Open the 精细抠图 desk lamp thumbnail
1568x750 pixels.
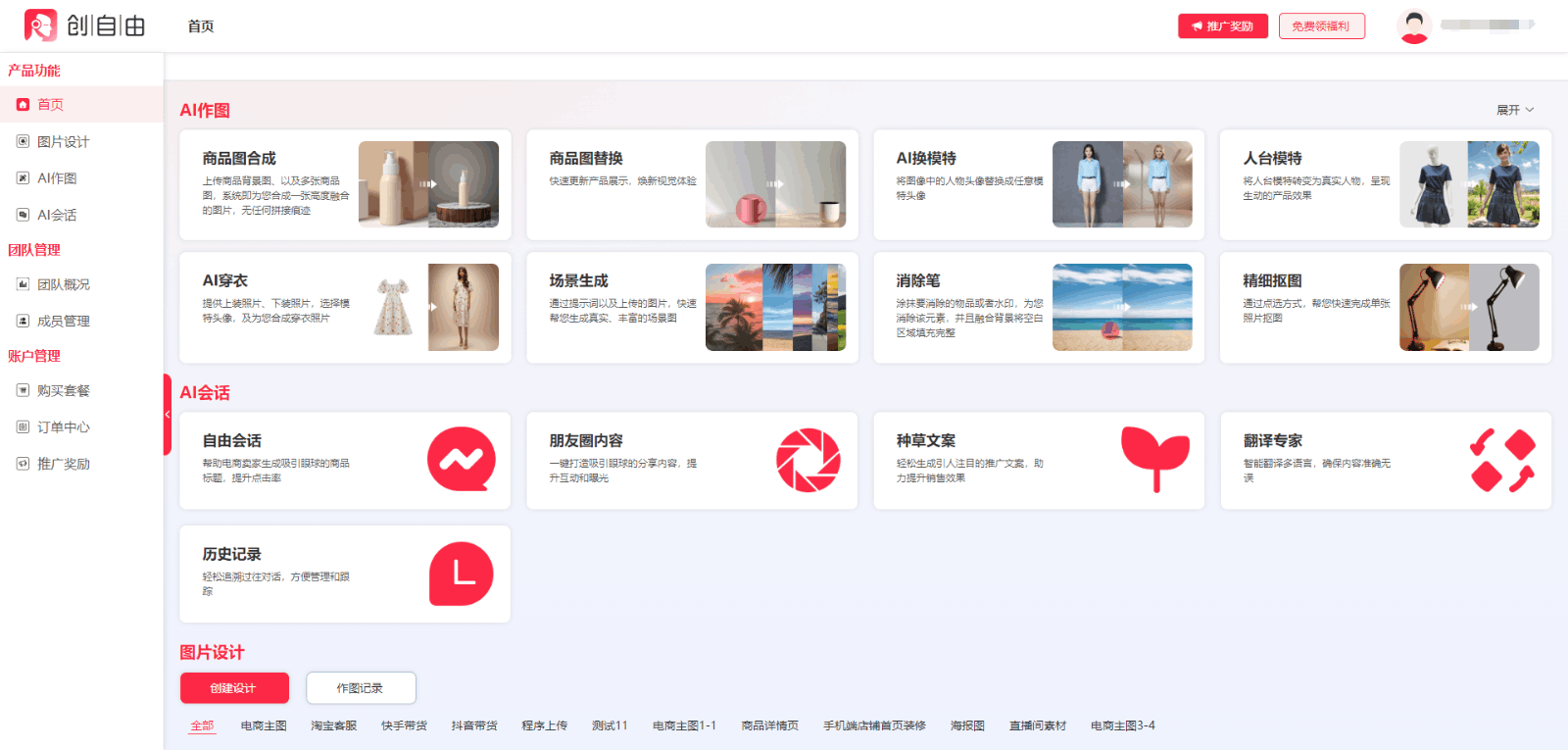[x=1469, y=307]
